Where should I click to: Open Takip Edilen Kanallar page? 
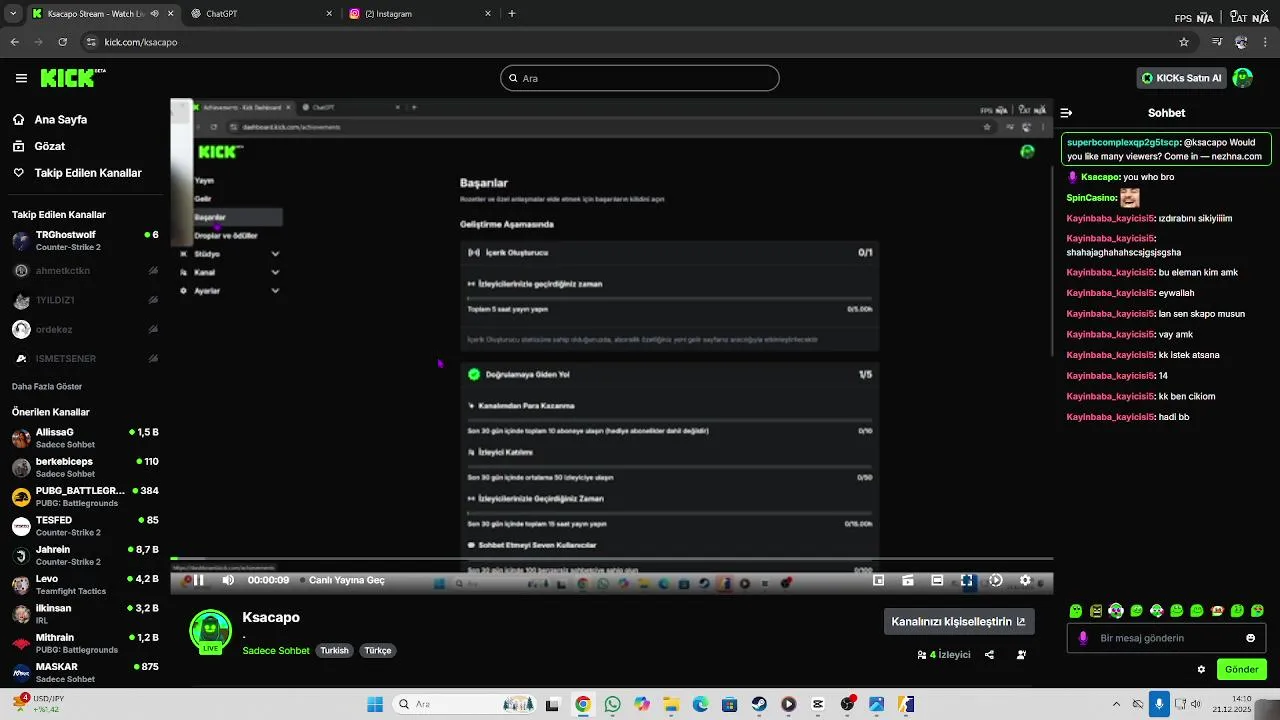[x=88, y=173]
